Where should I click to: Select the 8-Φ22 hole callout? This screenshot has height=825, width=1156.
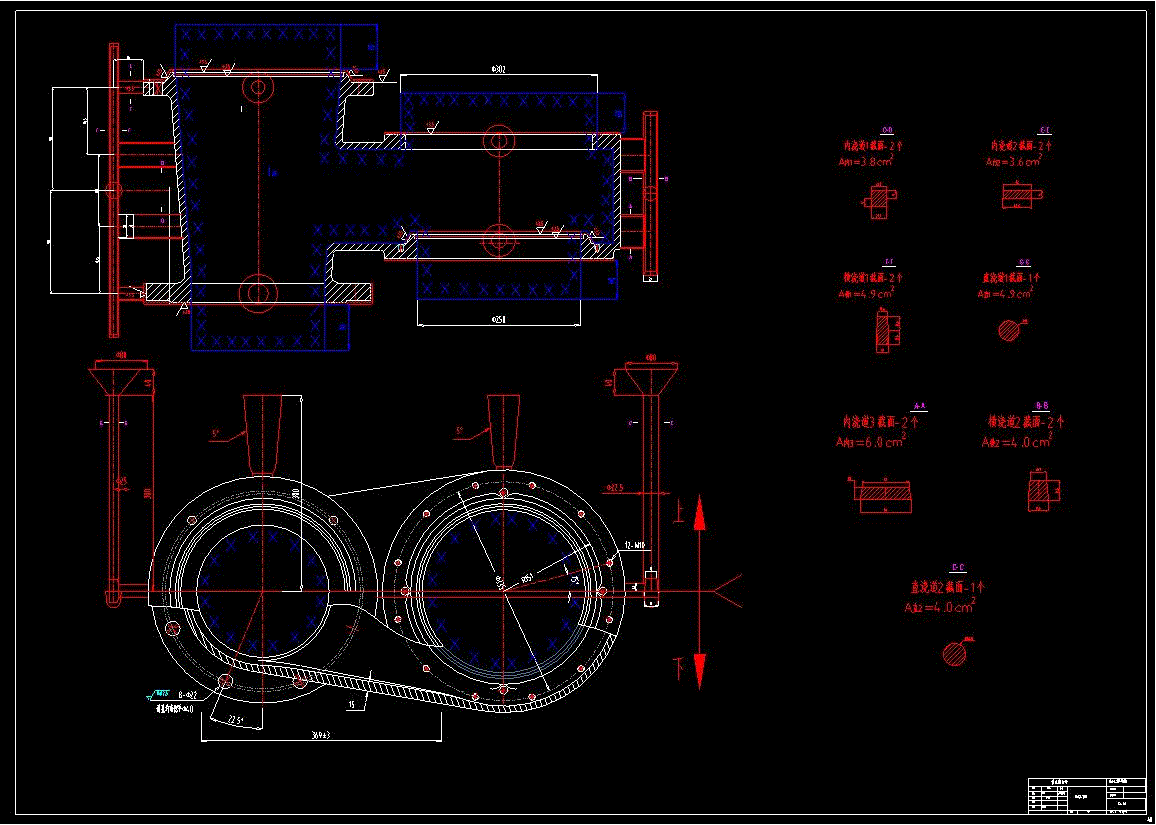189,695
